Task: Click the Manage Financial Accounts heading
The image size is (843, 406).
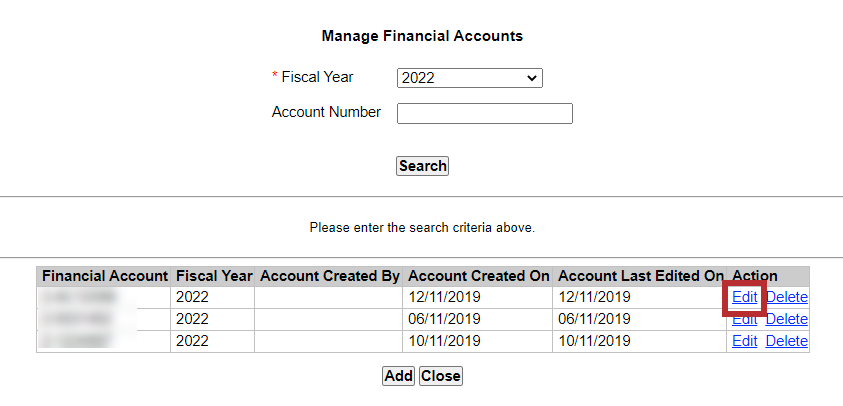Action: [422, 36]
